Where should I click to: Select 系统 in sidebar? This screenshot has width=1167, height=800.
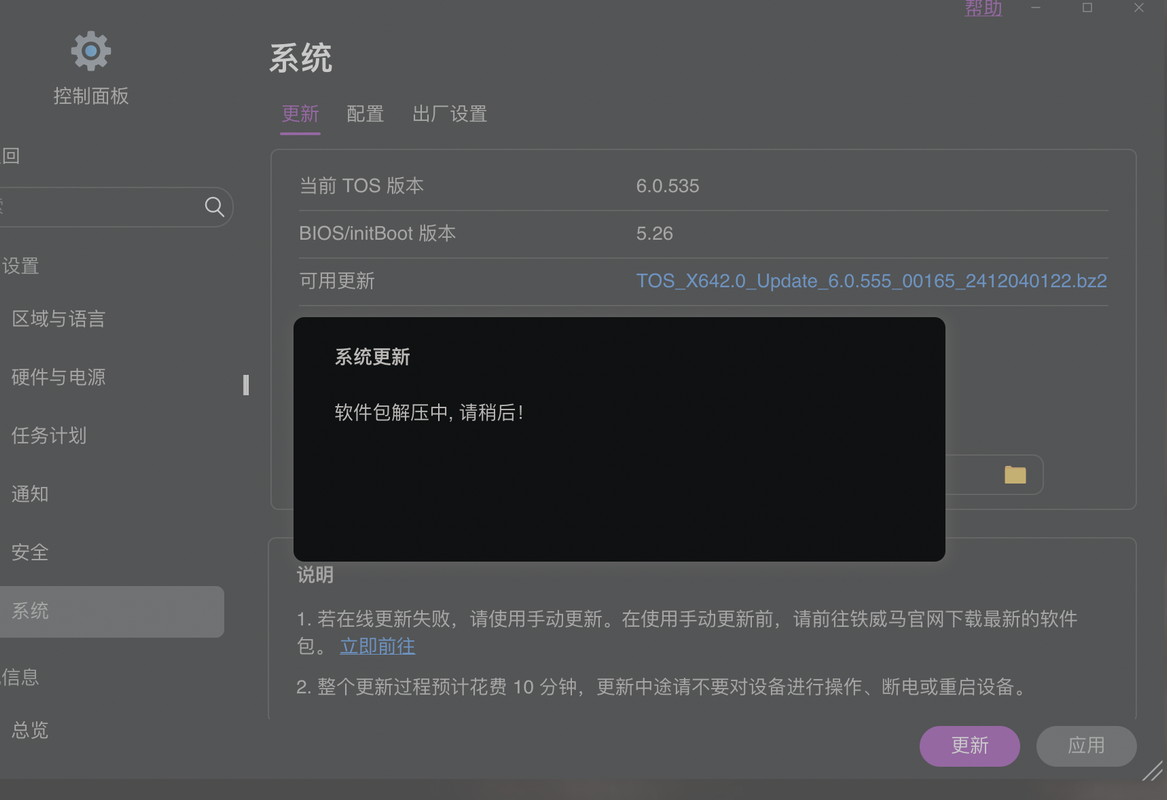coord(112,611)
